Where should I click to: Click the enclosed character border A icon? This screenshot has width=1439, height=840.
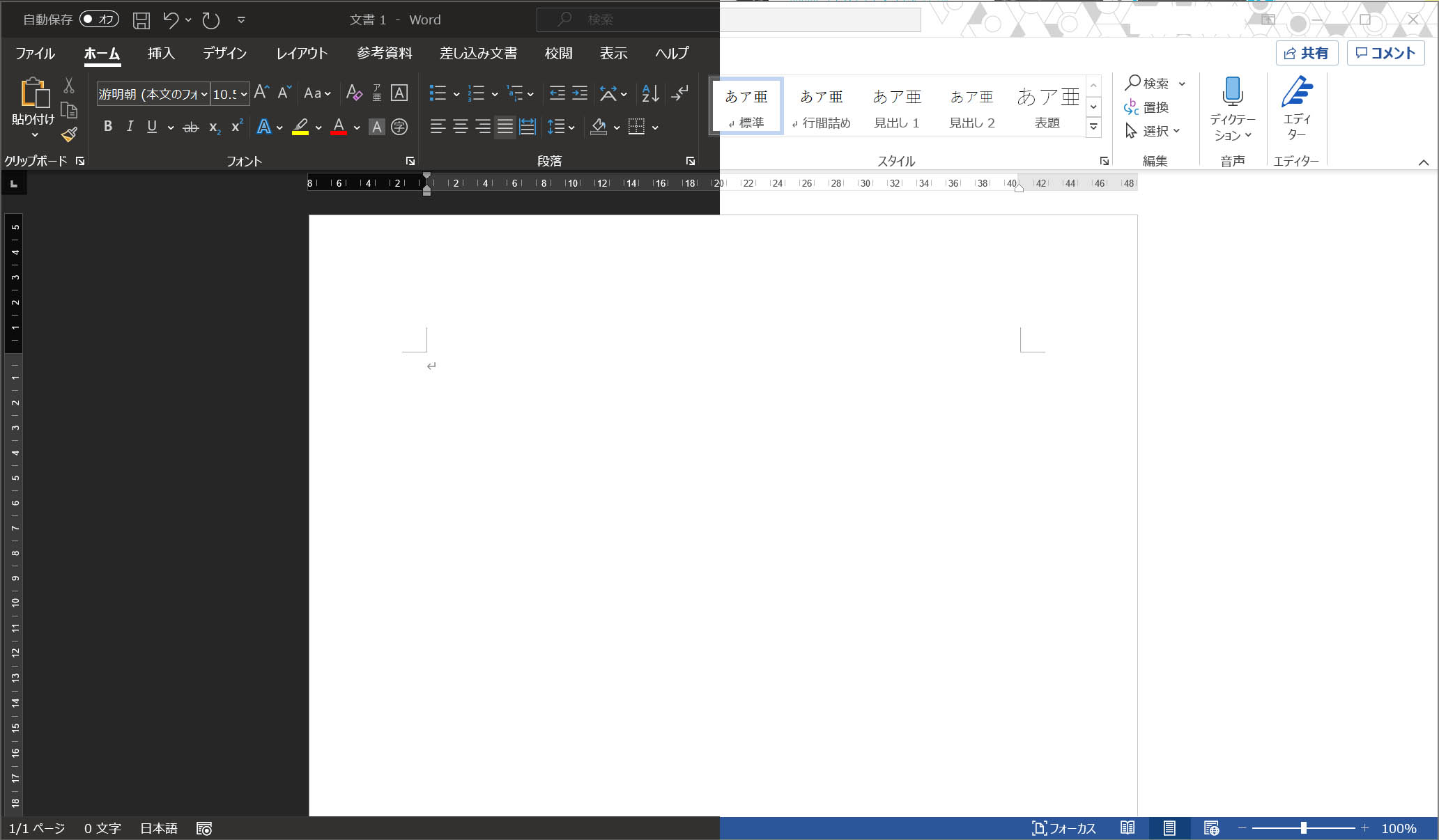(x=399, y=93)
